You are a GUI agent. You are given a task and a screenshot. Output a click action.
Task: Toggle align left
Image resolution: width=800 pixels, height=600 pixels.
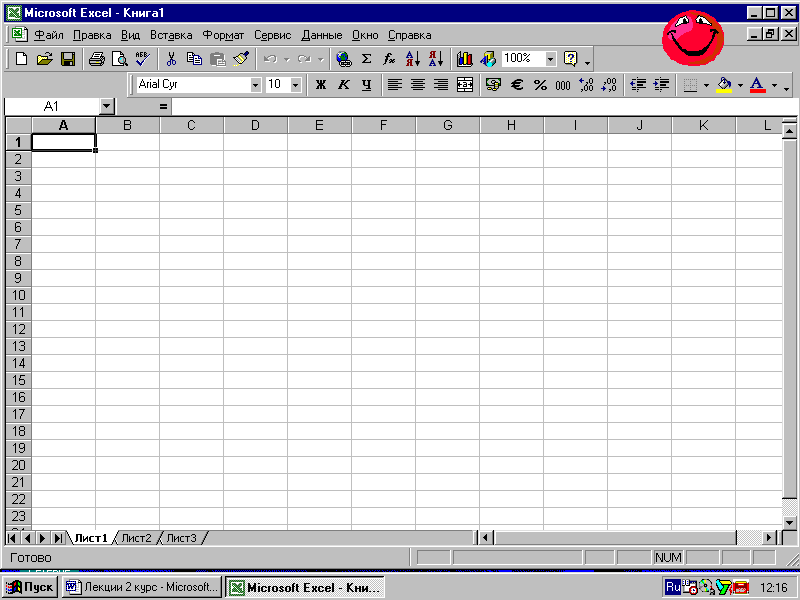coord(395,85)
